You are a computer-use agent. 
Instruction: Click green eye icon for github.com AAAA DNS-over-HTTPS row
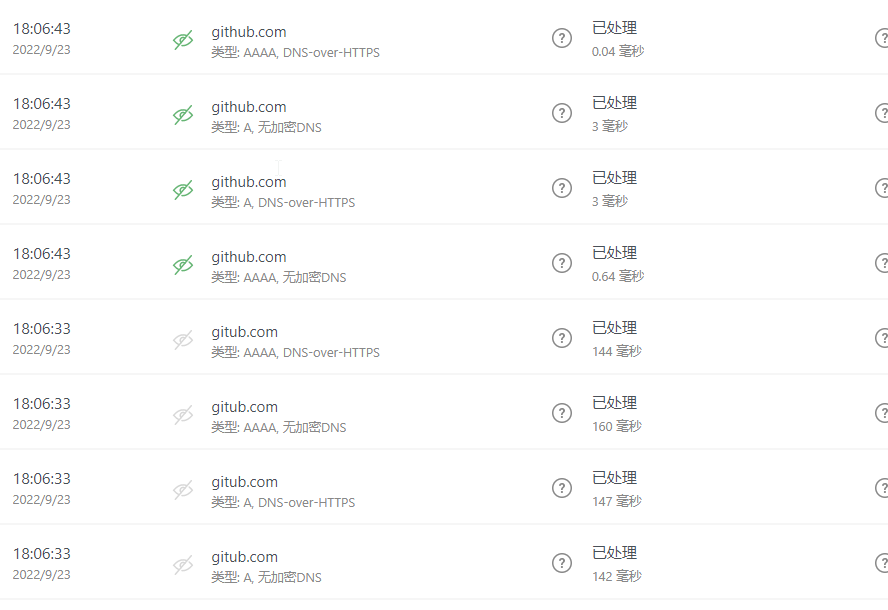click(x=182, y=40)
